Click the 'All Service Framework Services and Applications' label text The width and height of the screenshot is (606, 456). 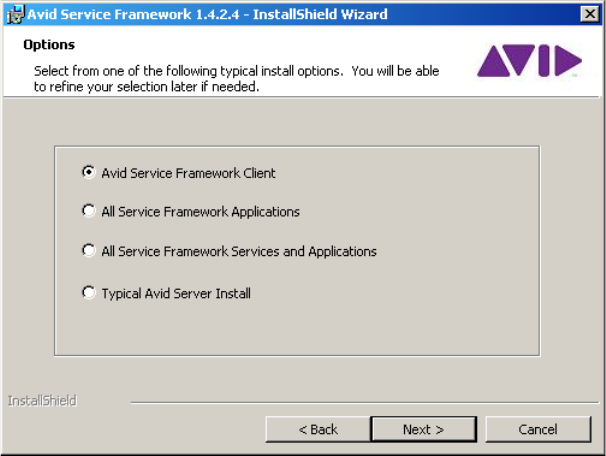(239, 252)
